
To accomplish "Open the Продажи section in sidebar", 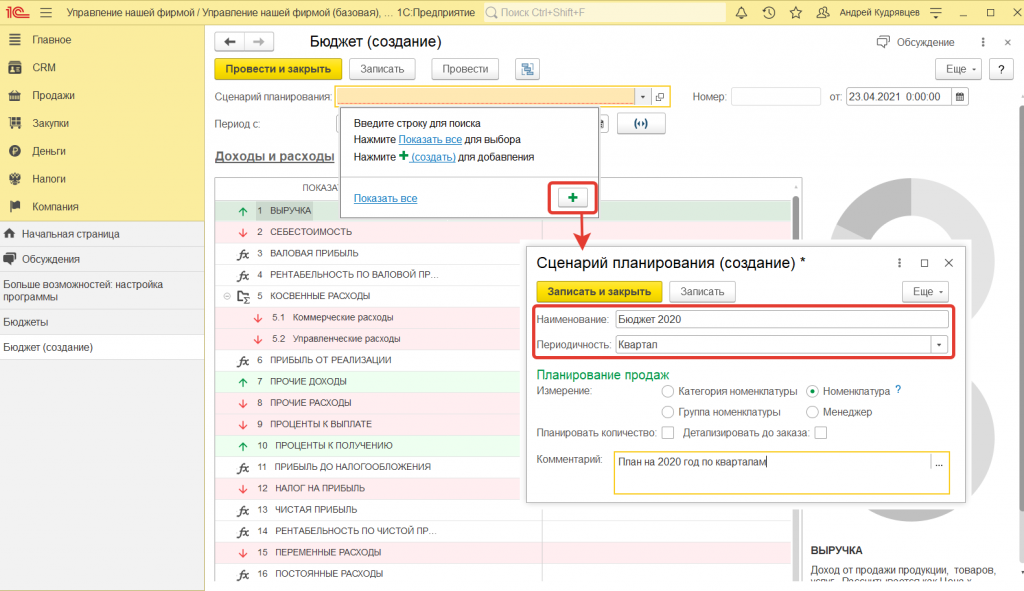I will [53, 95].
